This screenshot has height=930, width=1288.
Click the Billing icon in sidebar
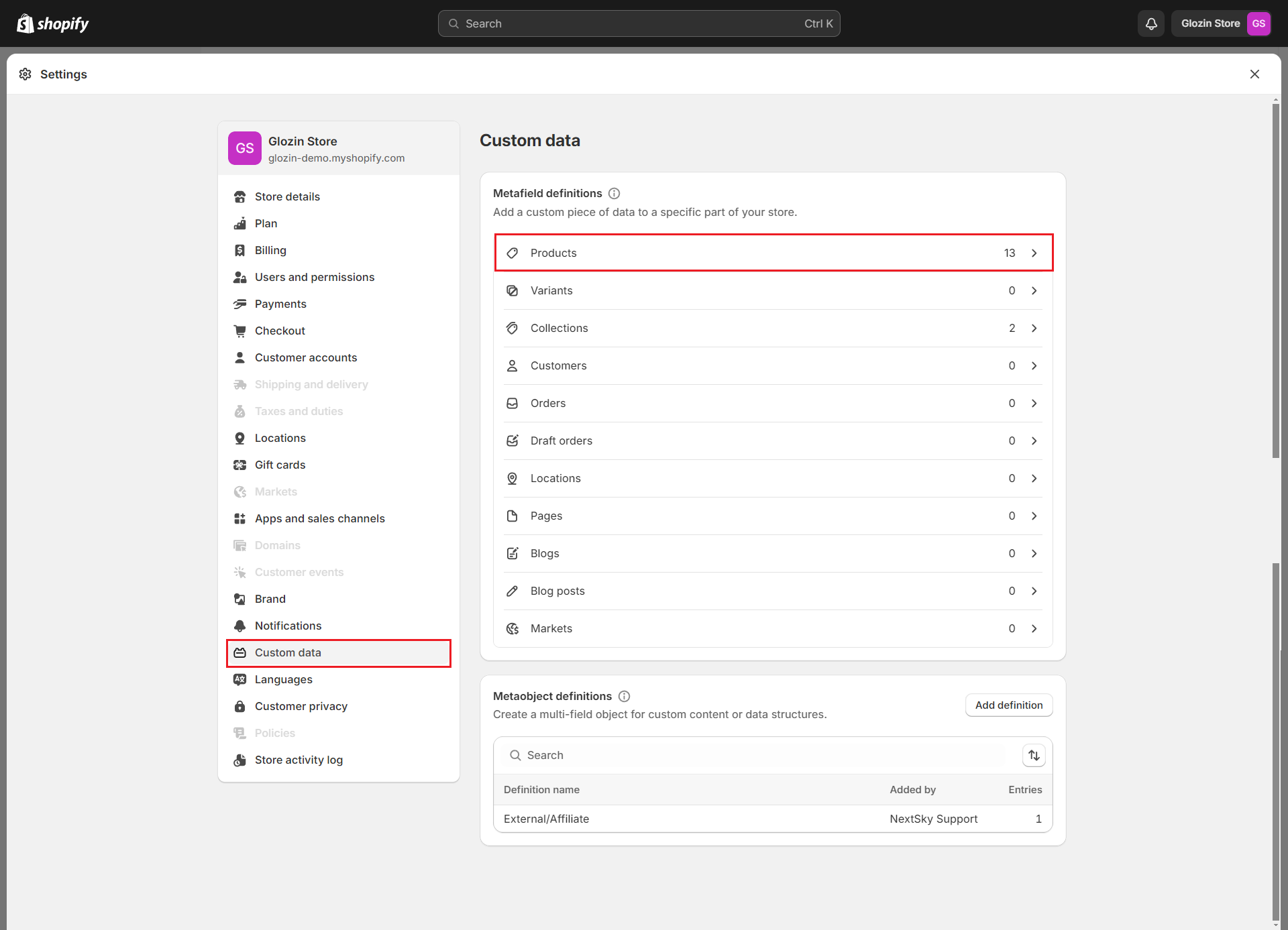[239, 250]
